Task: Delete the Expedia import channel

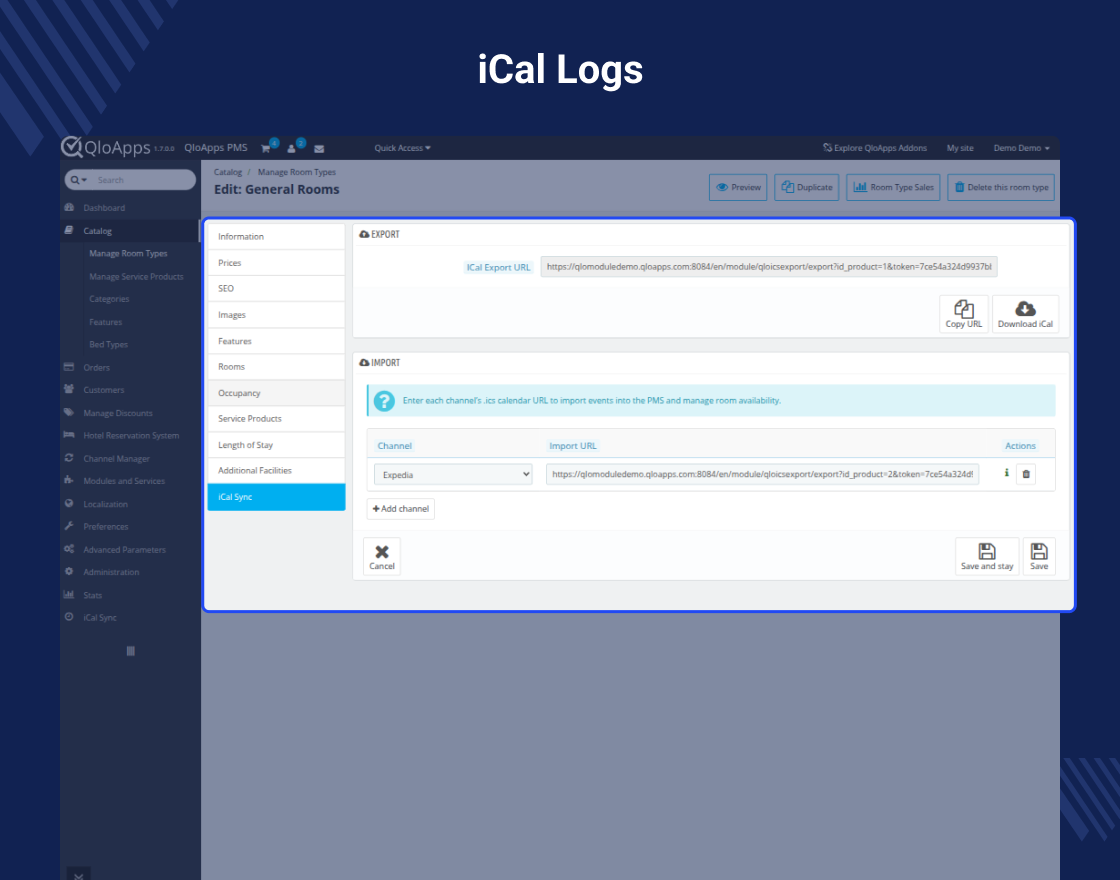Action: click(x=1026, y=474)
